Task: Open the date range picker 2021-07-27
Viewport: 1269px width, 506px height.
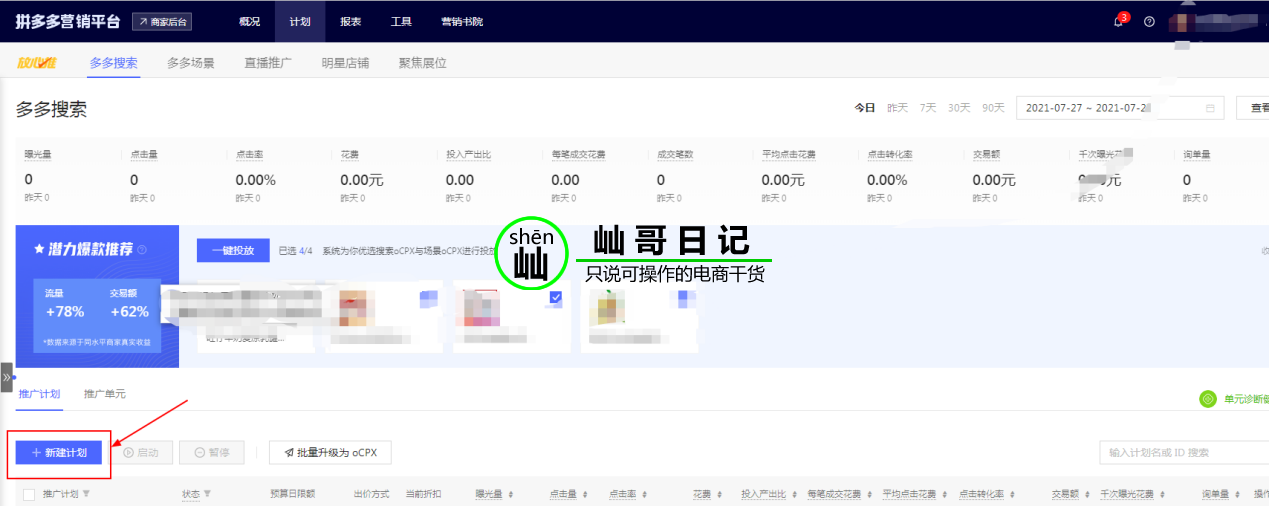Action: click(x=1120, y=108)
